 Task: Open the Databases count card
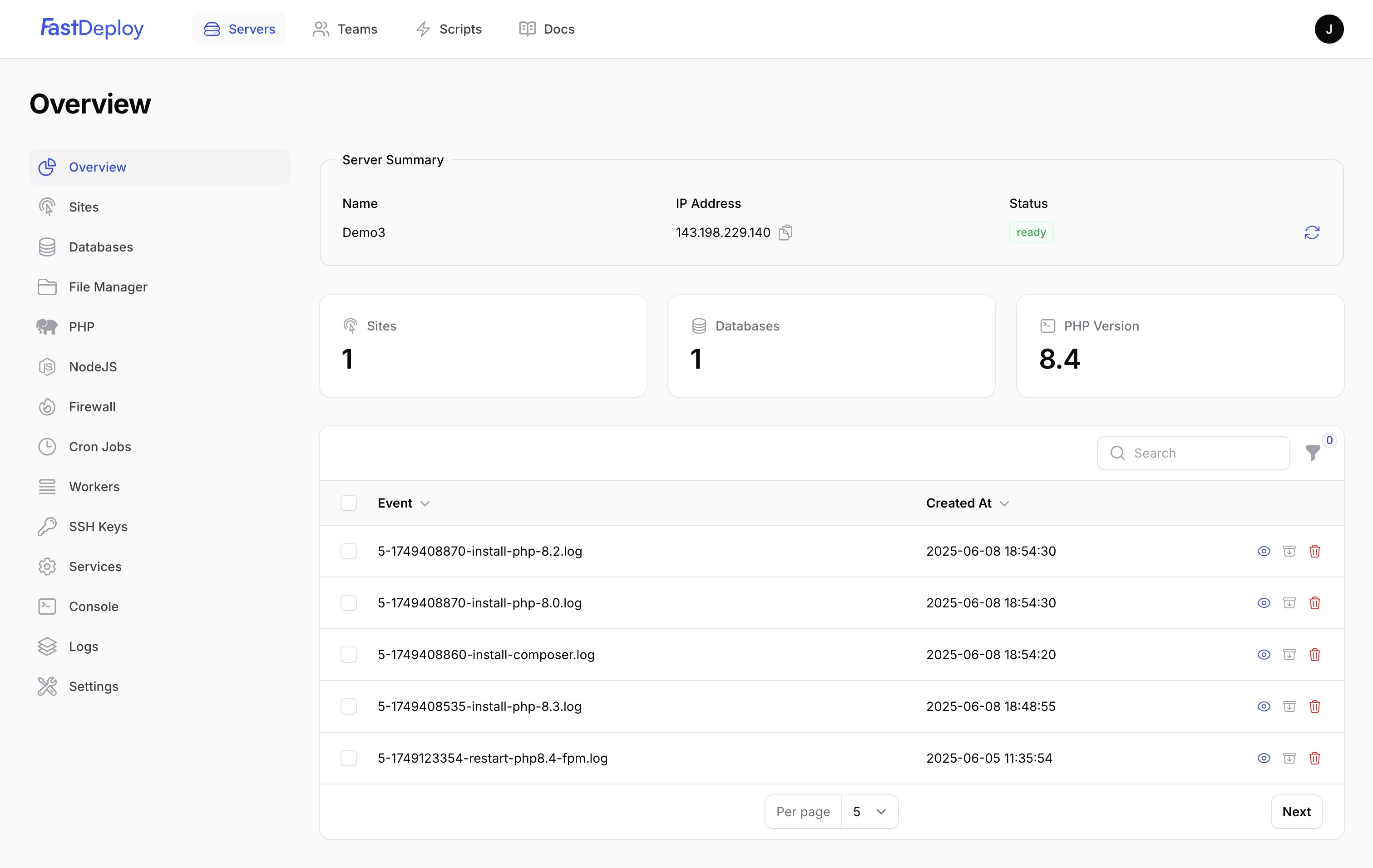tap(831, 346)
